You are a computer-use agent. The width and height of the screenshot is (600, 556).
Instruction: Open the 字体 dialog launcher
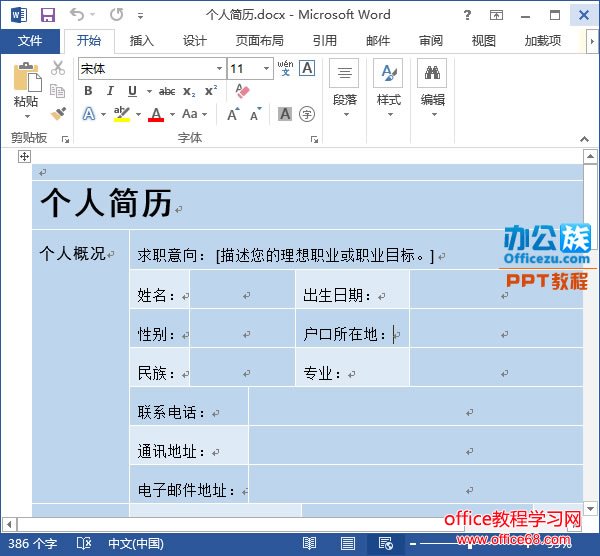click(315, 140)
